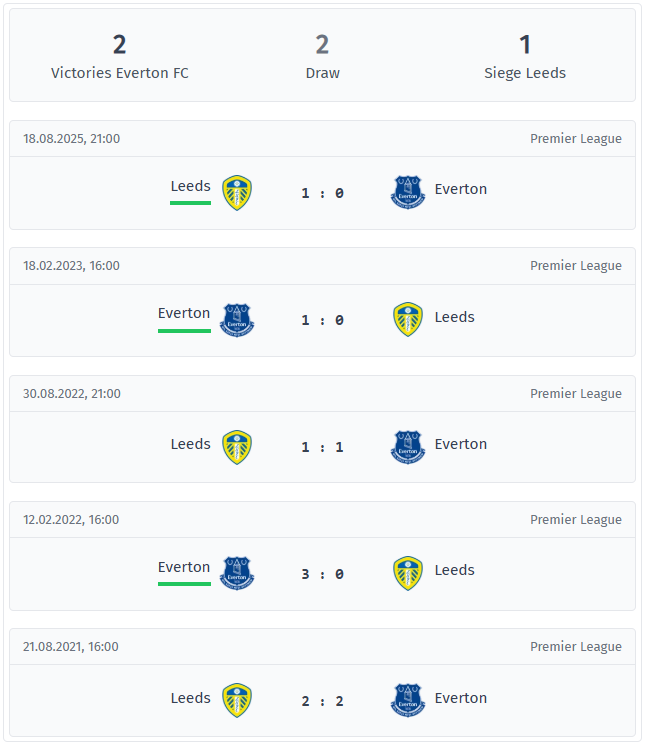Click Premier League label on 21.08.2021 match
This screenshot has height=748, width=645.
point(575,647)
